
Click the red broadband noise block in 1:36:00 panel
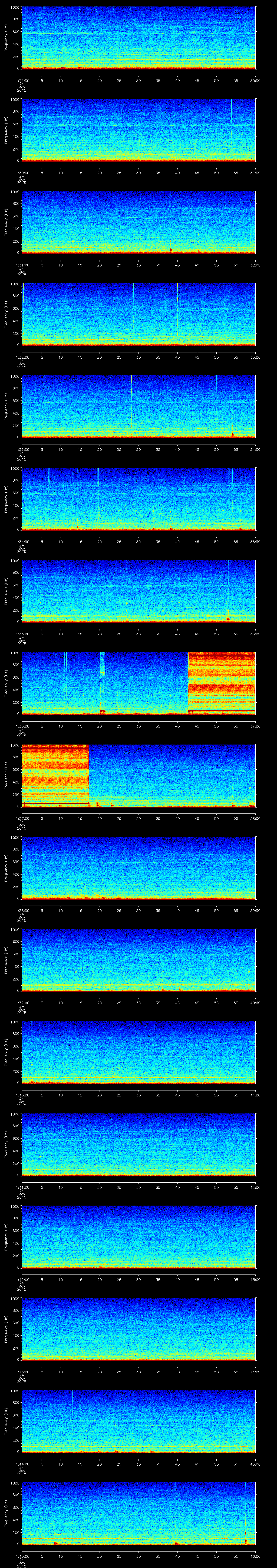point(222,683)
